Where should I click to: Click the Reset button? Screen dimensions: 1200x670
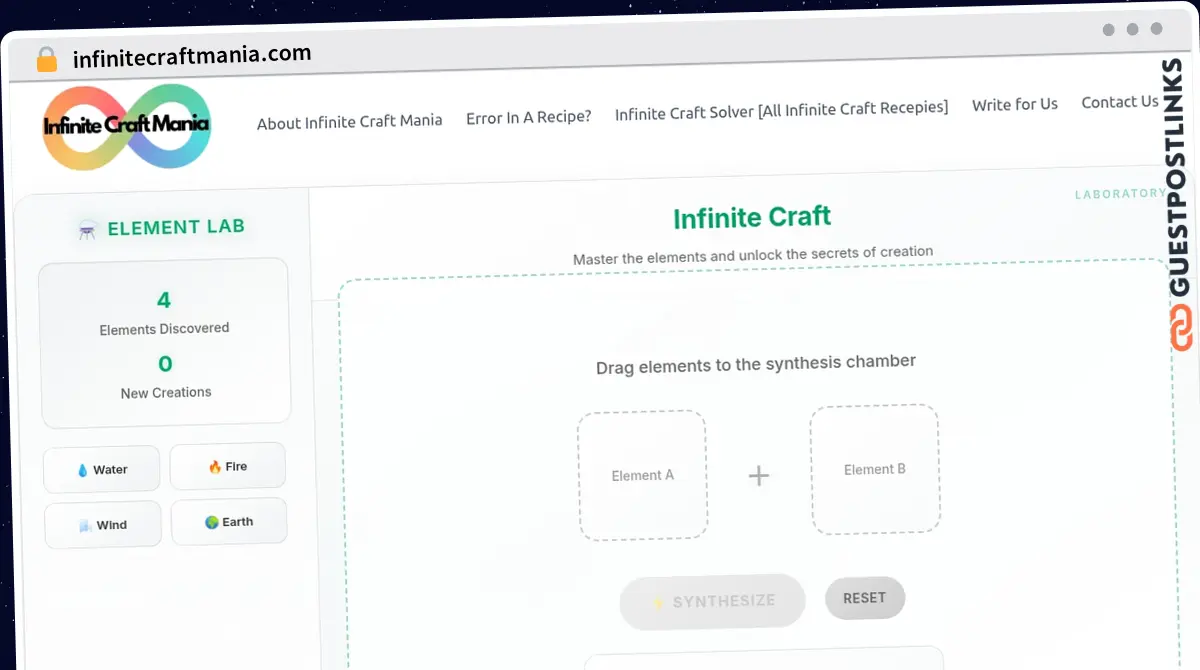pyautogui.click(x=865, y=598)
